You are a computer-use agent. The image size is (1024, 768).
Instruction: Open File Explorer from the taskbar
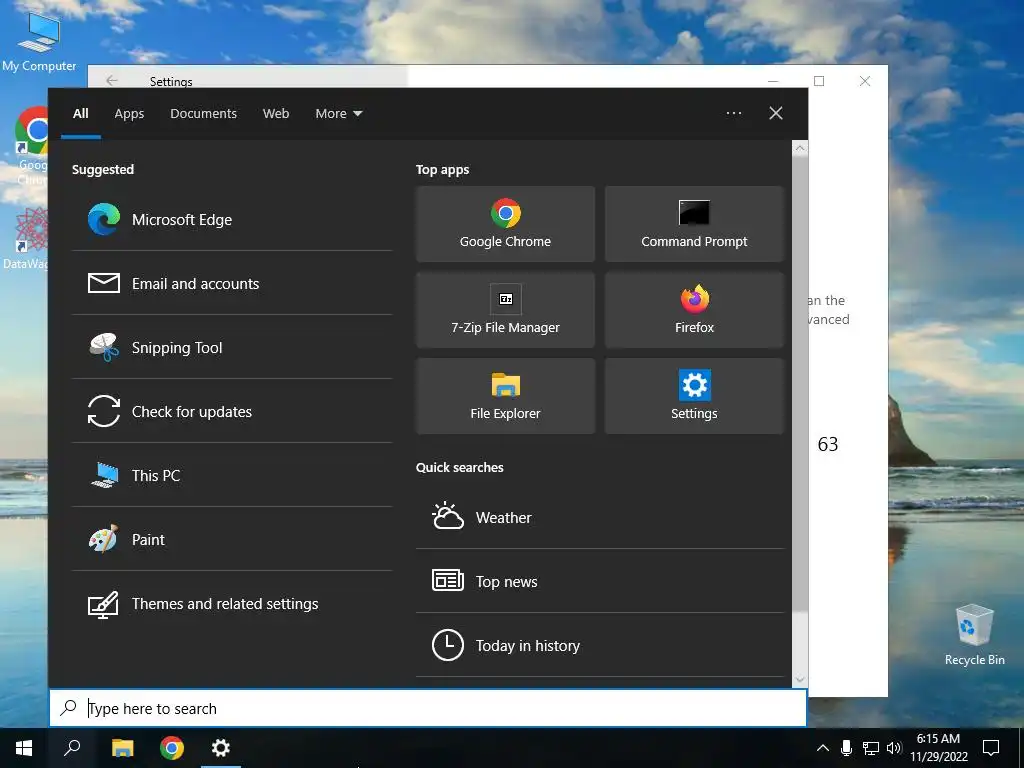coord(122,748)
